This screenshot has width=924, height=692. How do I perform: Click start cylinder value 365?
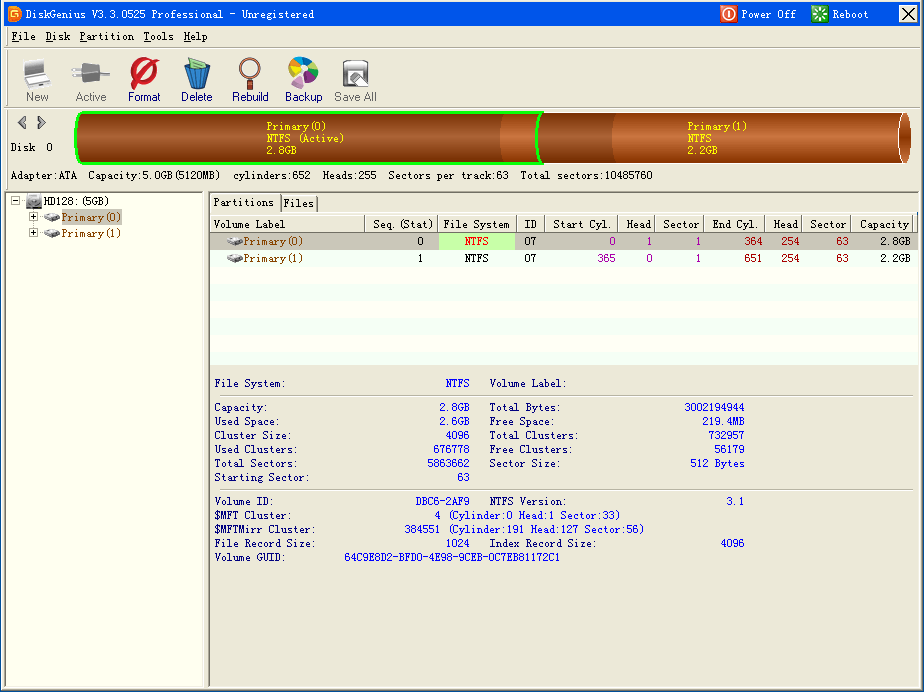[606, 258]
